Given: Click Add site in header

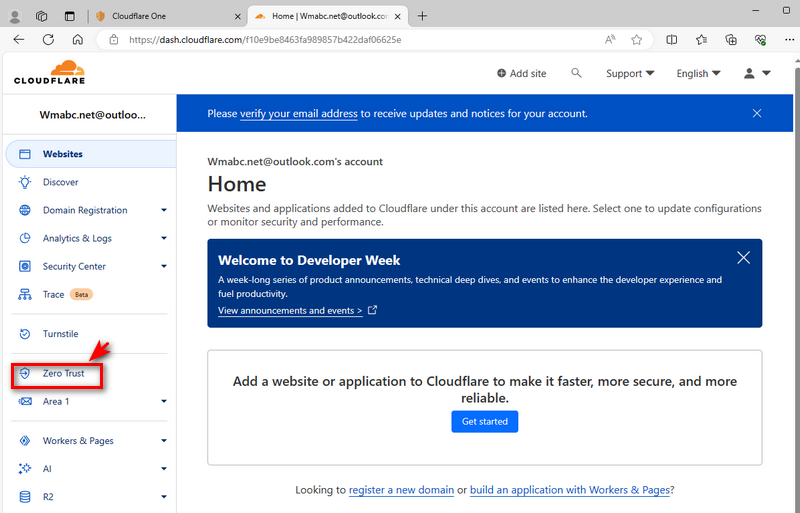Looking at the screenshot, I should click(521, 74).
